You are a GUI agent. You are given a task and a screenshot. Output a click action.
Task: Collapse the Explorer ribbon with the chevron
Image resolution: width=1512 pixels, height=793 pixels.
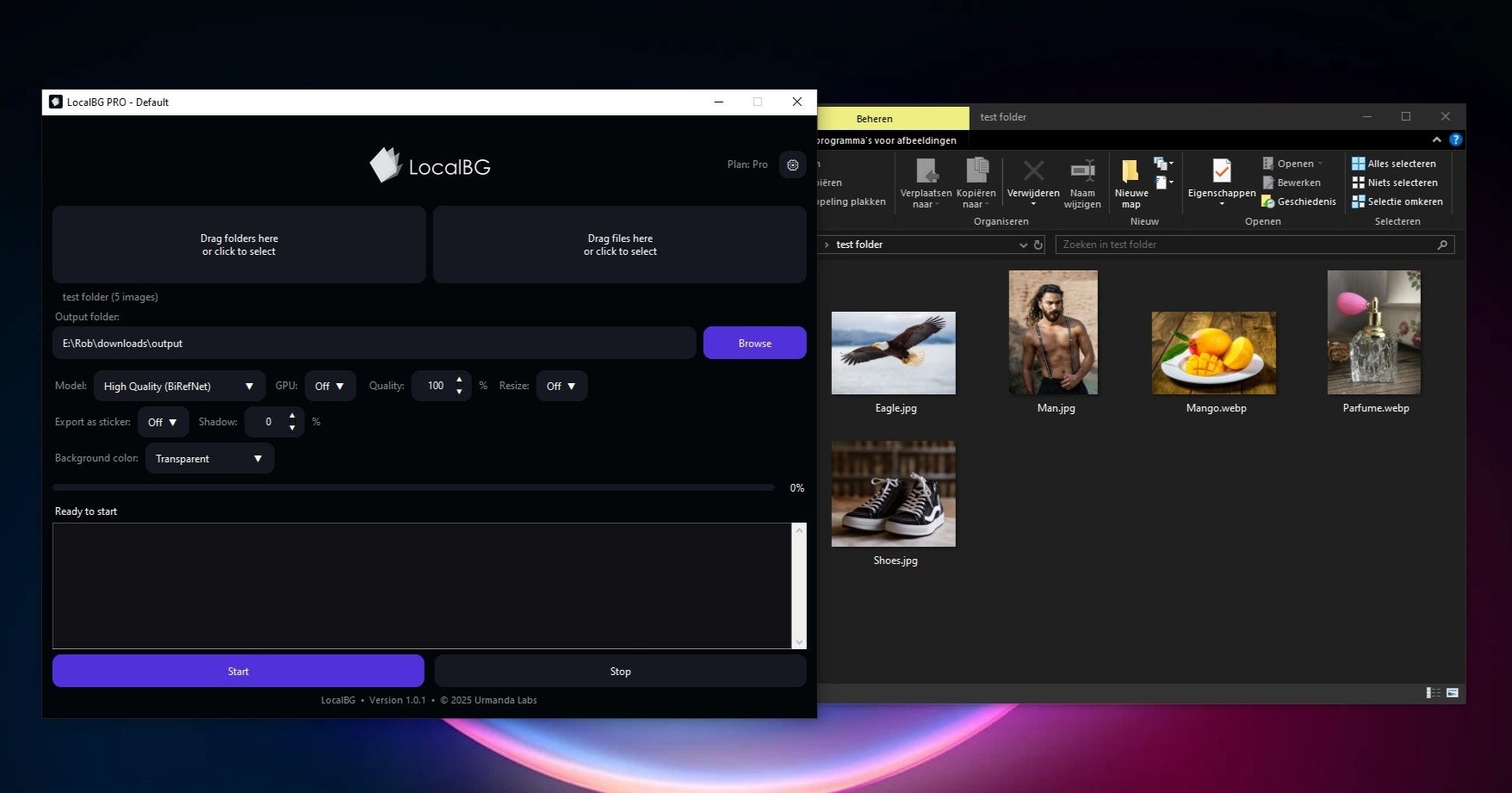click(x=1436, y=139)
